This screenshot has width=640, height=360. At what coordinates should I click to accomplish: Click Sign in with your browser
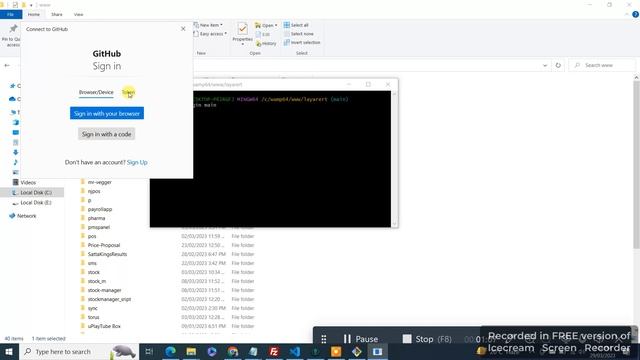tap(107, 113)
